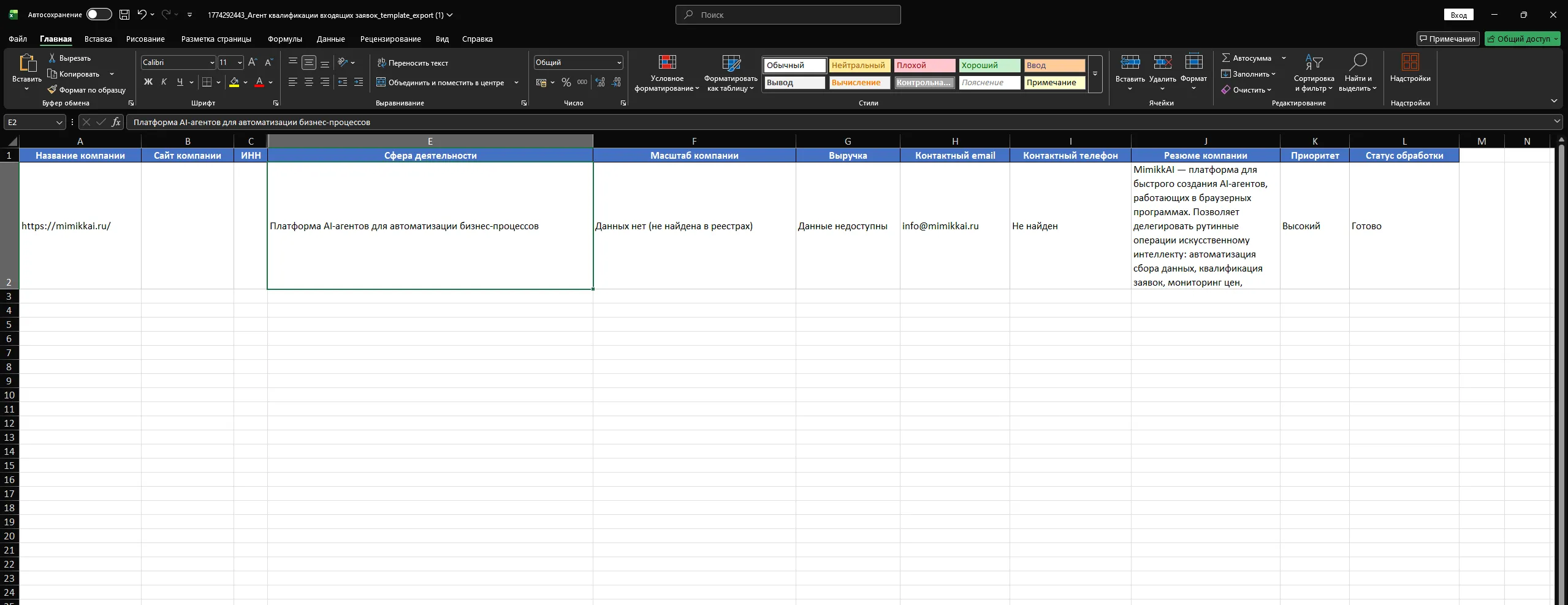Toggle italic formatting with the К button
The width and height of the screenshot is (1568, 605).
coord(164,82)
